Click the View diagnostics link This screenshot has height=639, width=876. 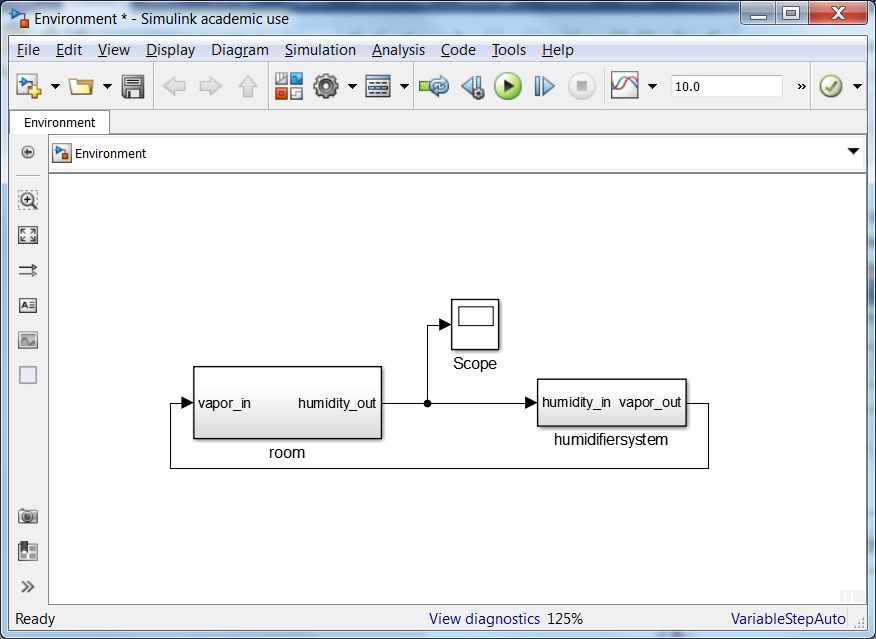click(484, 619)
